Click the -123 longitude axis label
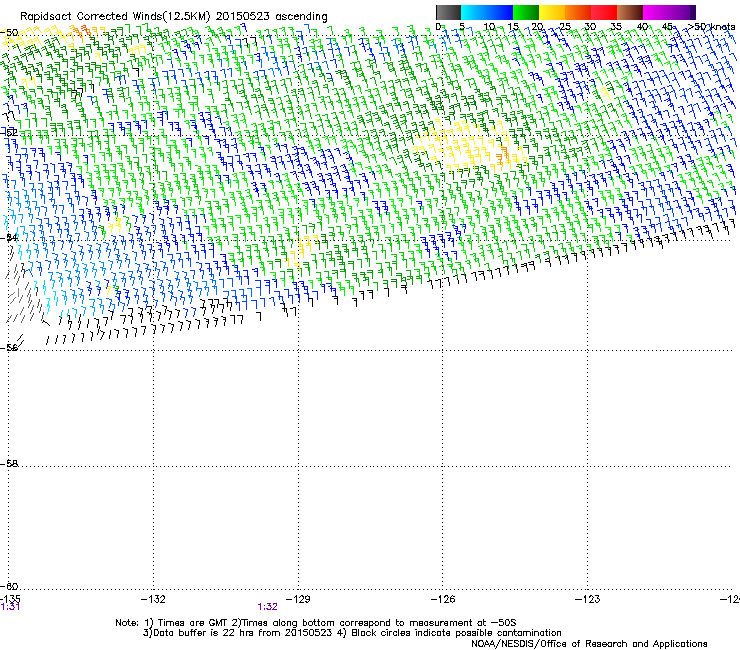This screenshot has width=740, height=650. [x=588, y=599]
